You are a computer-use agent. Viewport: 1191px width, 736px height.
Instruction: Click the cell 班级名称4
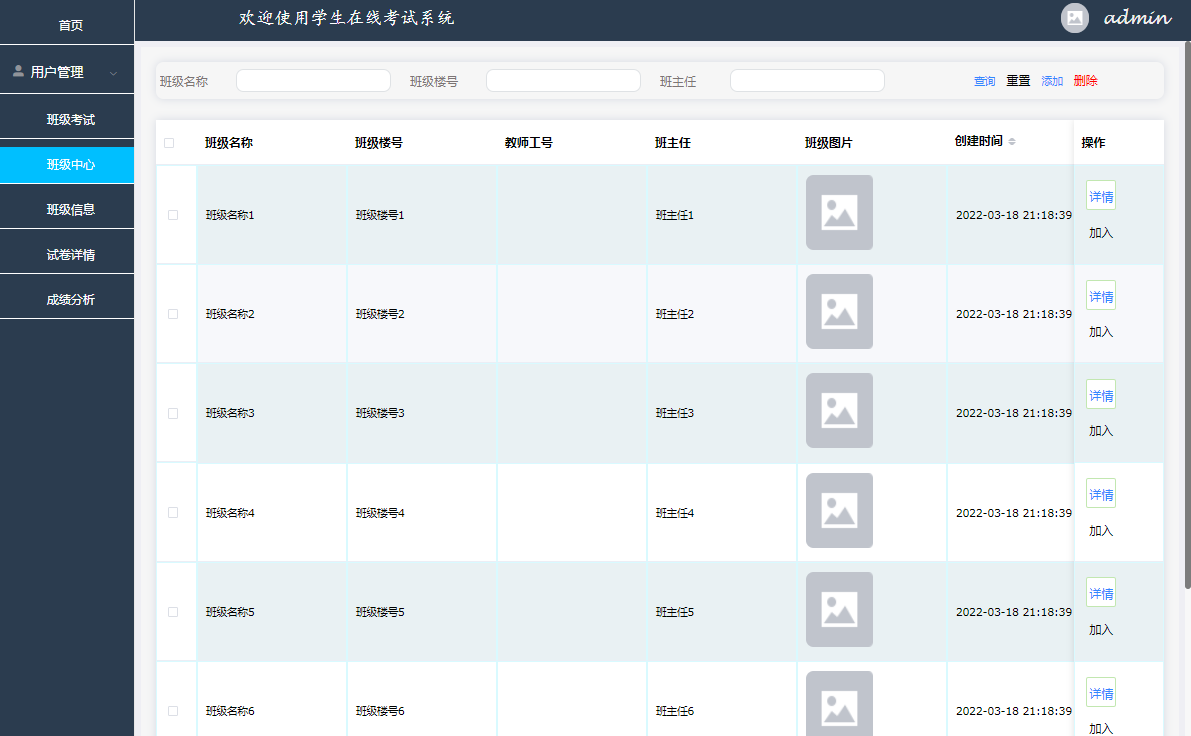(230, 513)
